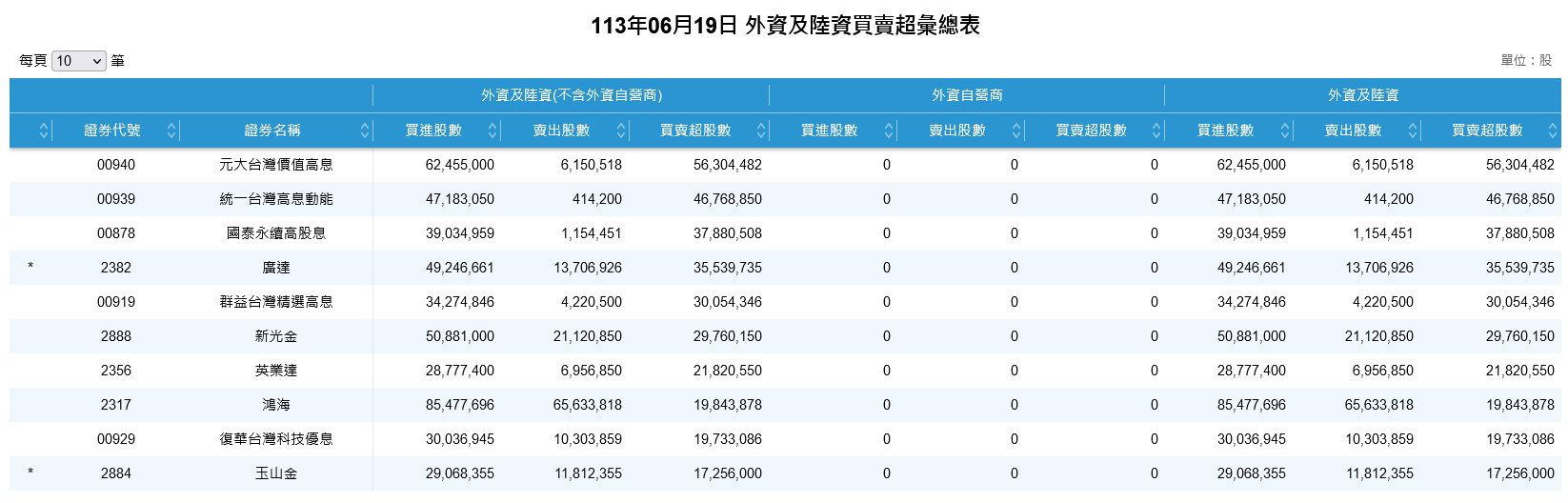Select security code 2356
Image resolution: width=1568 pixels, height=503 pixels.
(116, 371)
